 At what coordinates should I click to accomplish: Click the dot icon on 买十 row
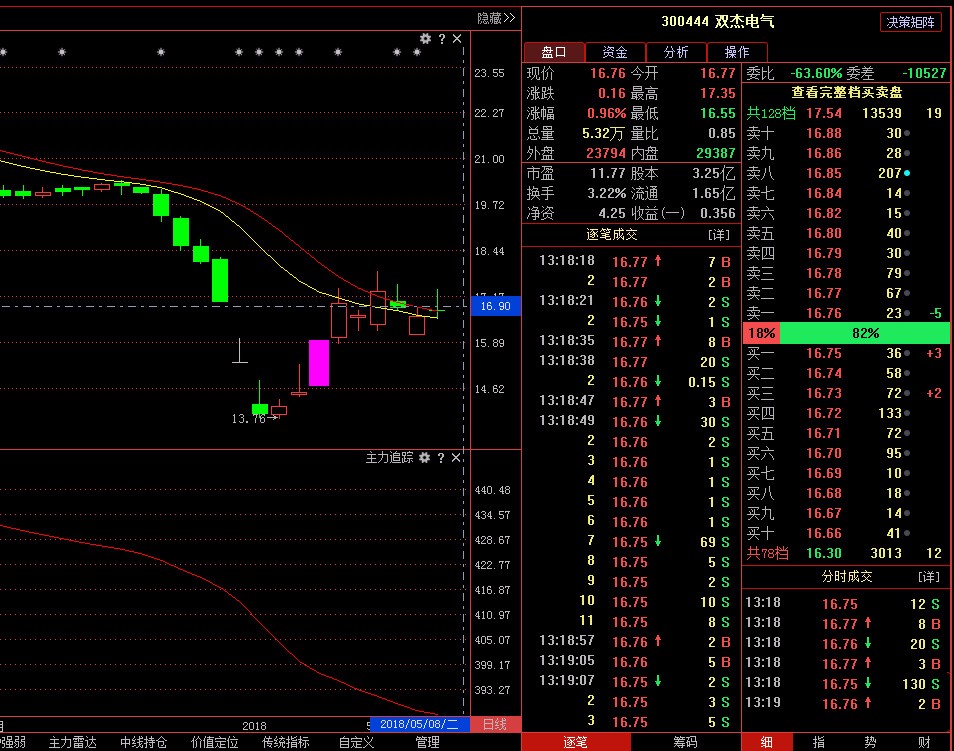[907, 534]
